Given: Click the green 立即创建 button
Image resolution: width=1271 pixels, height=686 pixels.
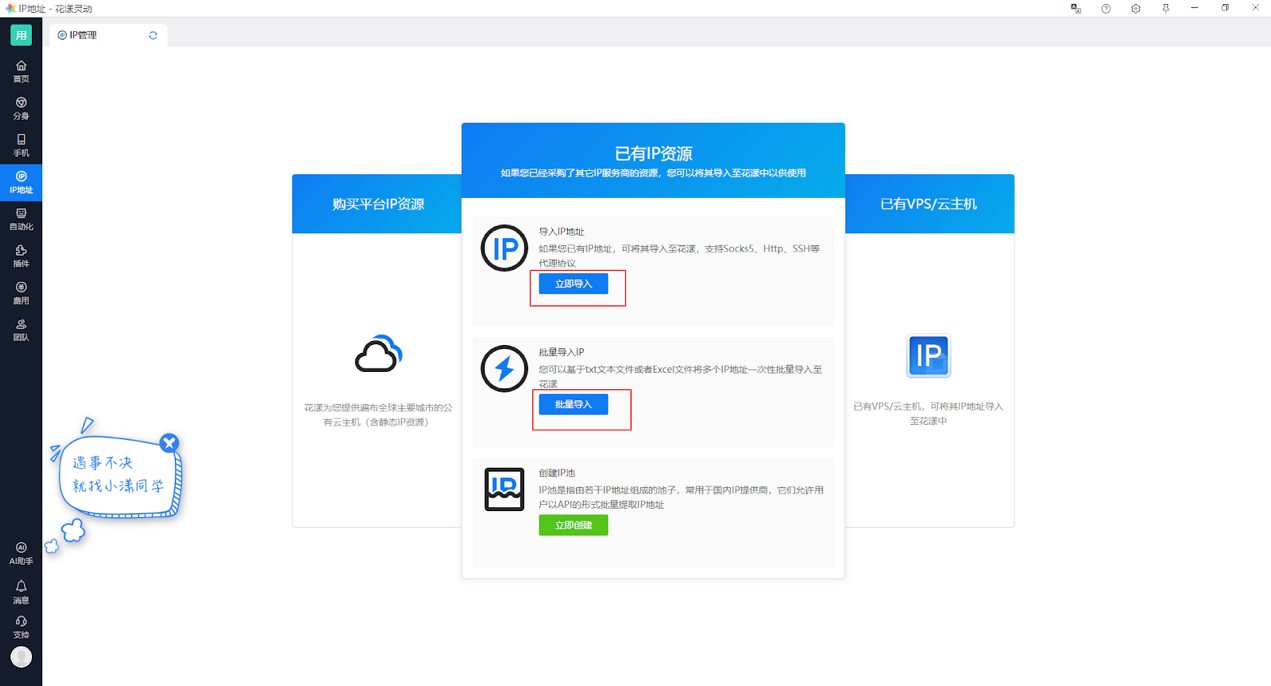Looking at the screenshot, I should (x=573, y=525).
